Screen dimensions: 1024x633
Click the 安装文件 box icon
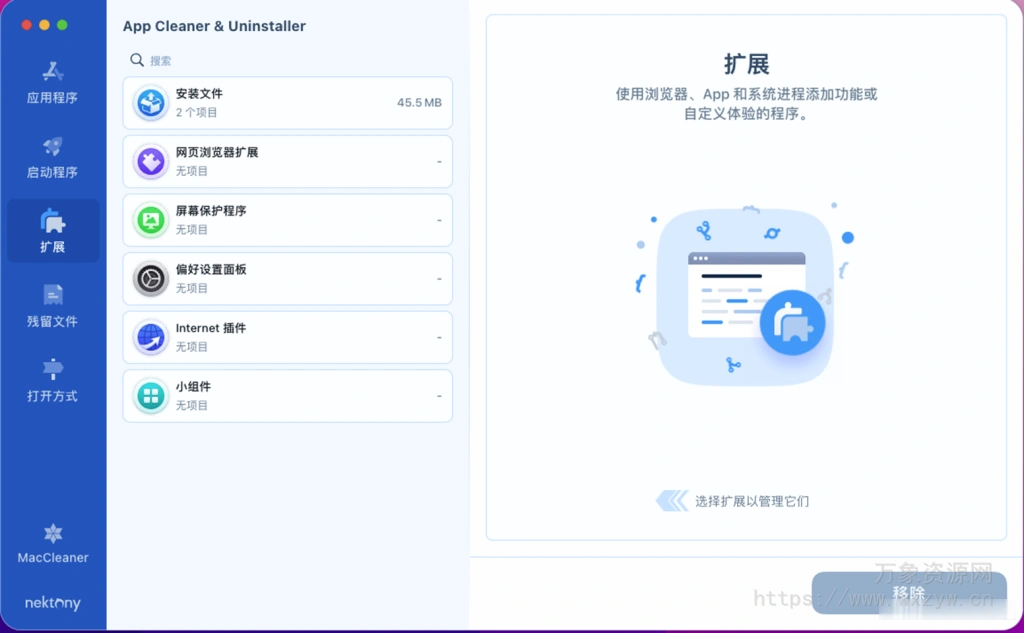pos(151,103)
